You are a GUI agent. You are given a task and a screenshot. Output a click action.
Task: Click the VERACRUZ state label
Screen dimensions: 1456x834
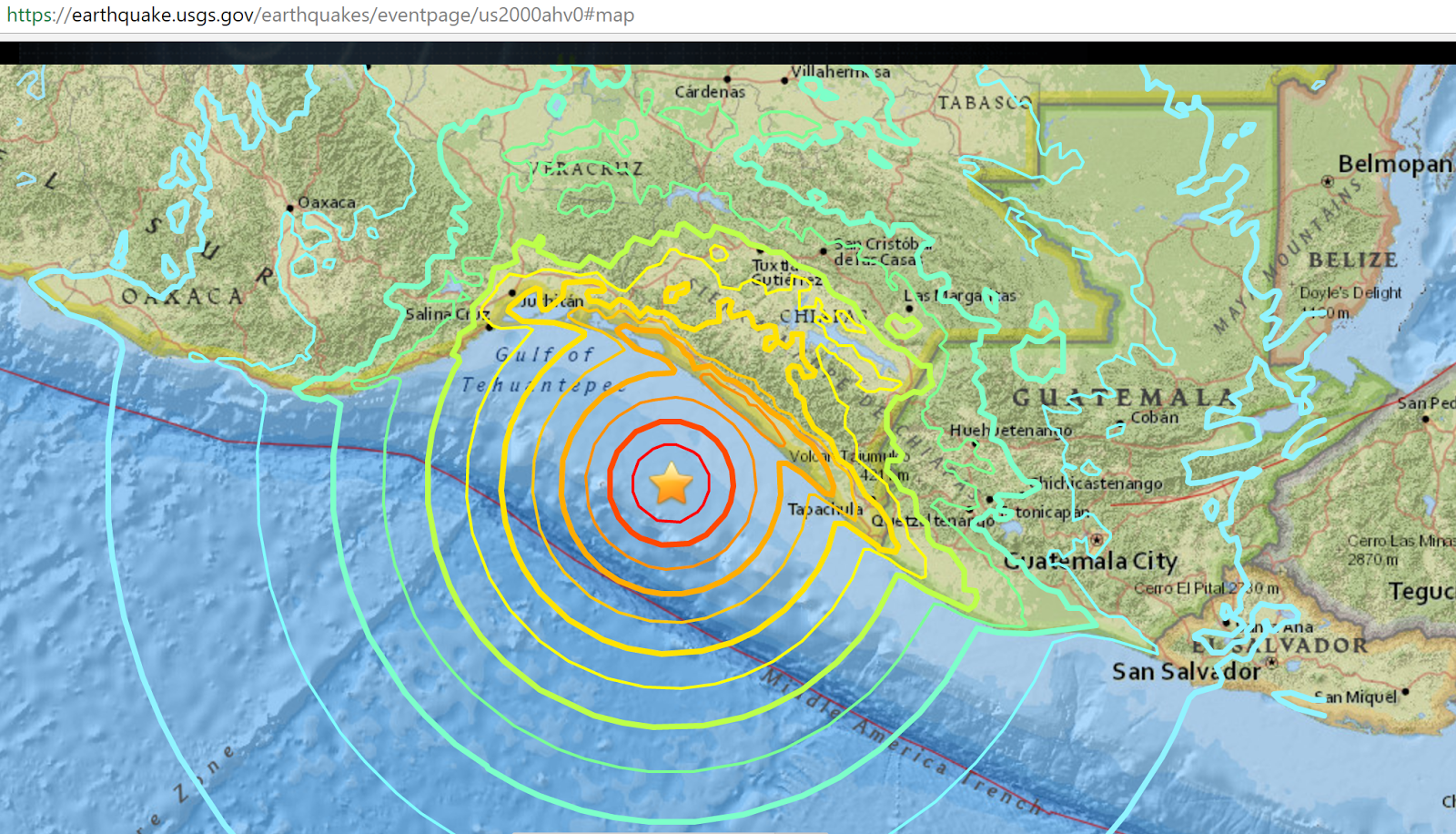(x=585, y=168)
